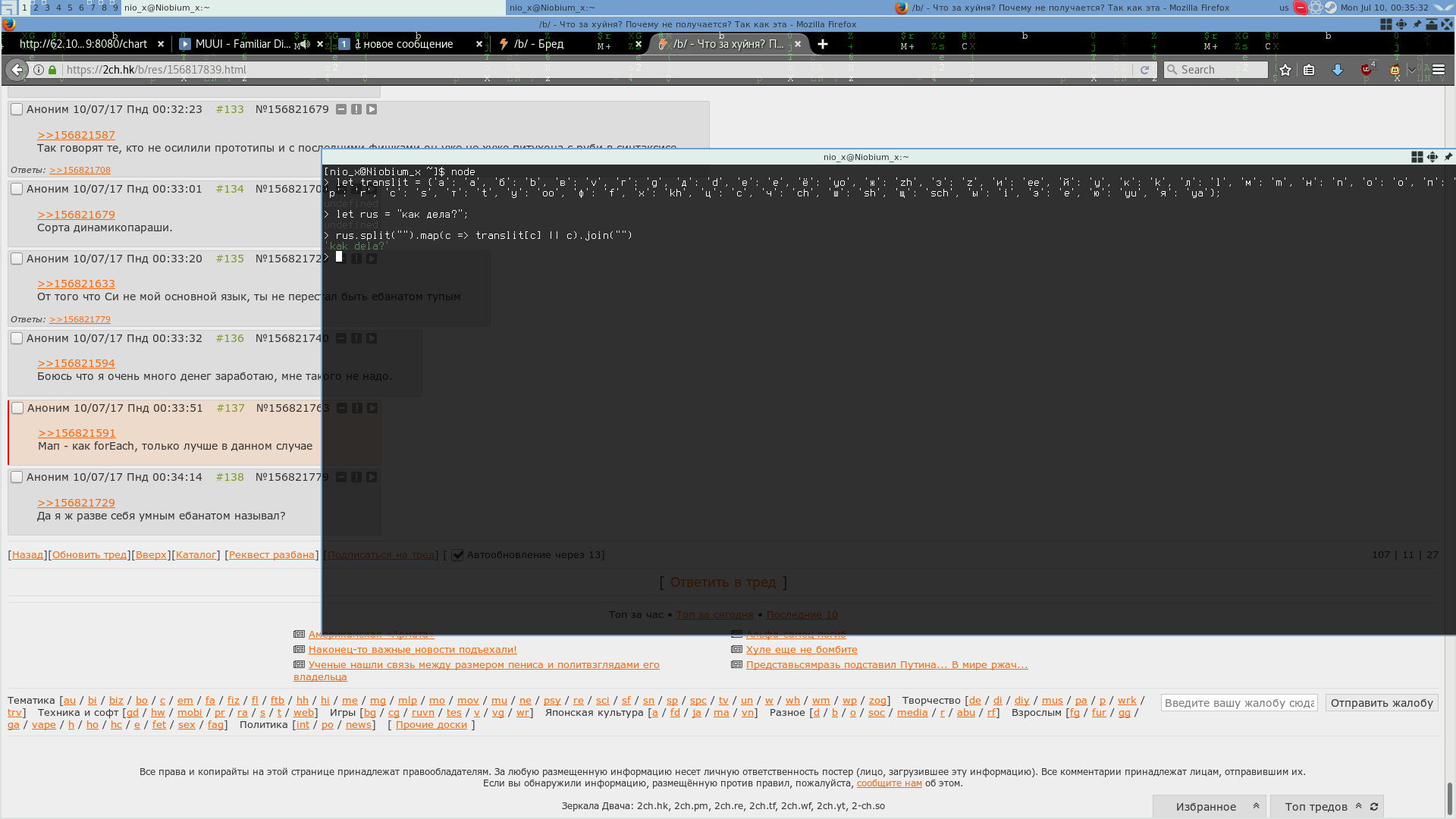Report post #133 with exclamation icon
1456x819 pixels.
click(356, 109)
